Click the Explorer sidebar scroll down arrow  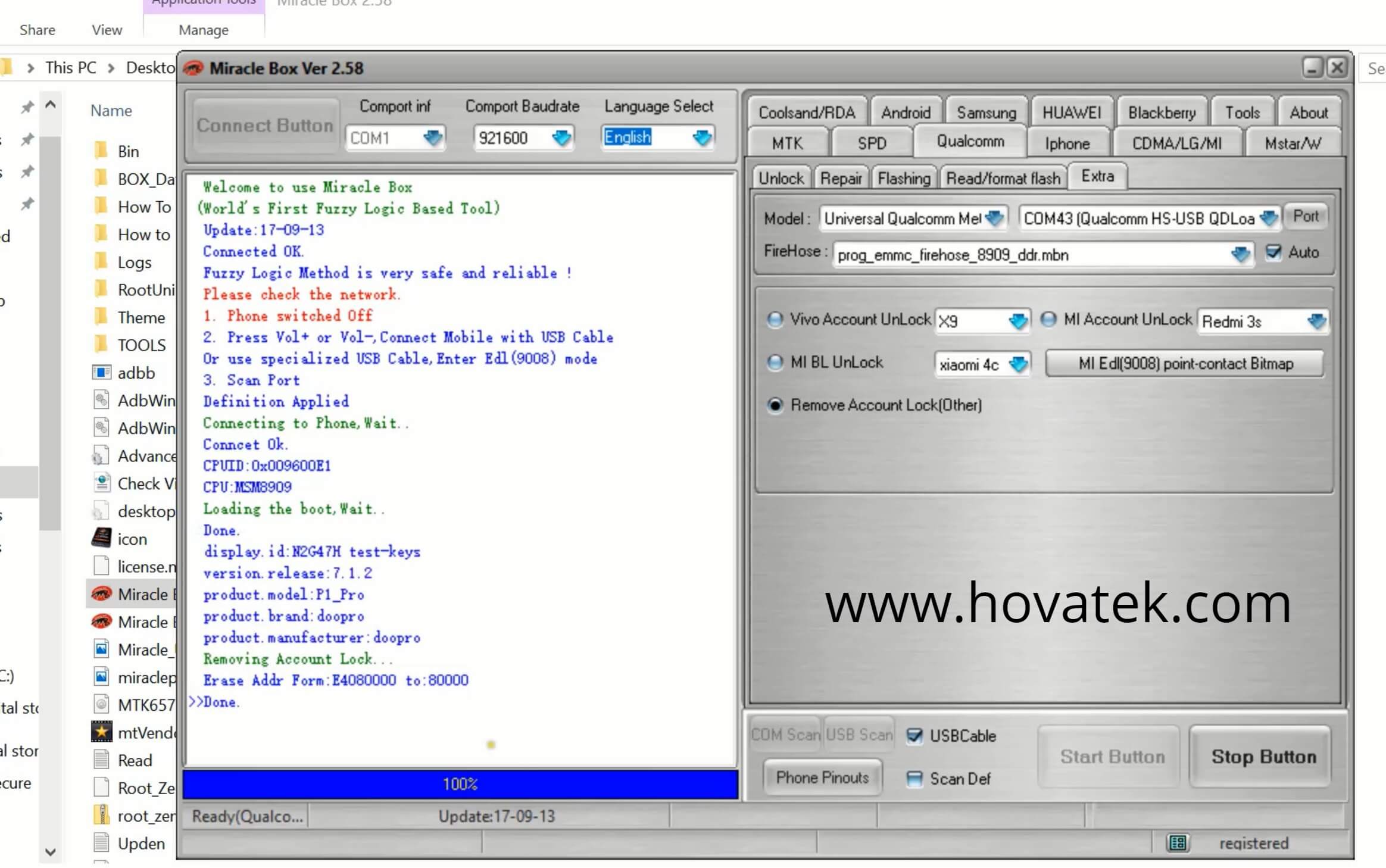[x=51, y=851]
